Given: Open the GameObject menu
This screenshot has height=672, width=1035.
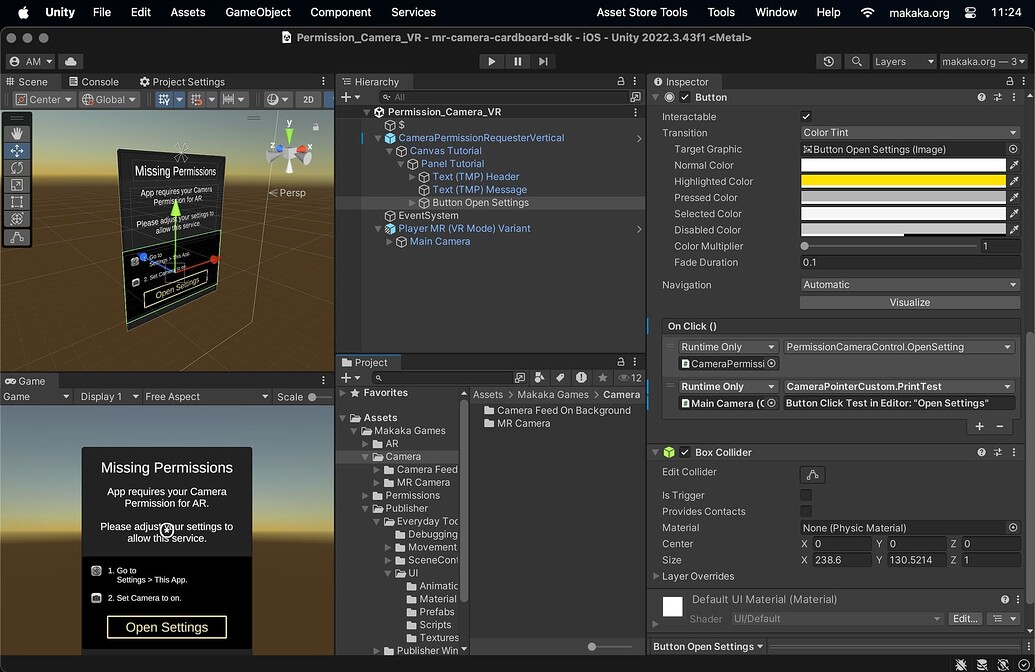Looking at the screenshot, I should (x=255, y=12).
